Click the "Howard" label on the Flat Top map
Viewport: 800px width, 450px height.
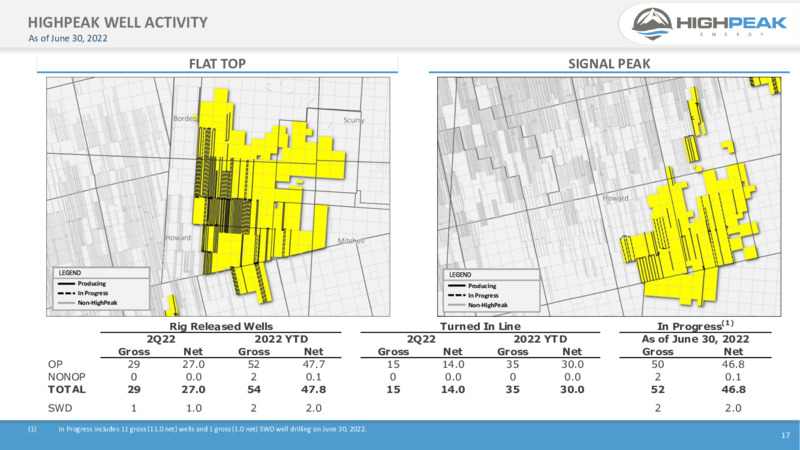point(178,237)
